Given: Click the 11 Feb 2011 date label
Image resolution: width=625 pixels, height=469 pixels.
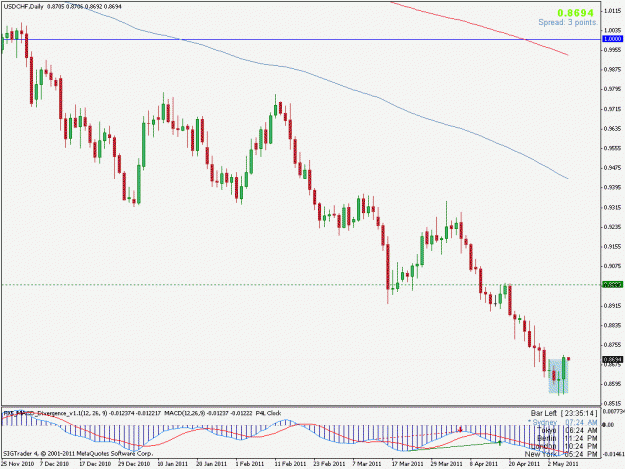Looking at the screenshot, I should point(290,464).
